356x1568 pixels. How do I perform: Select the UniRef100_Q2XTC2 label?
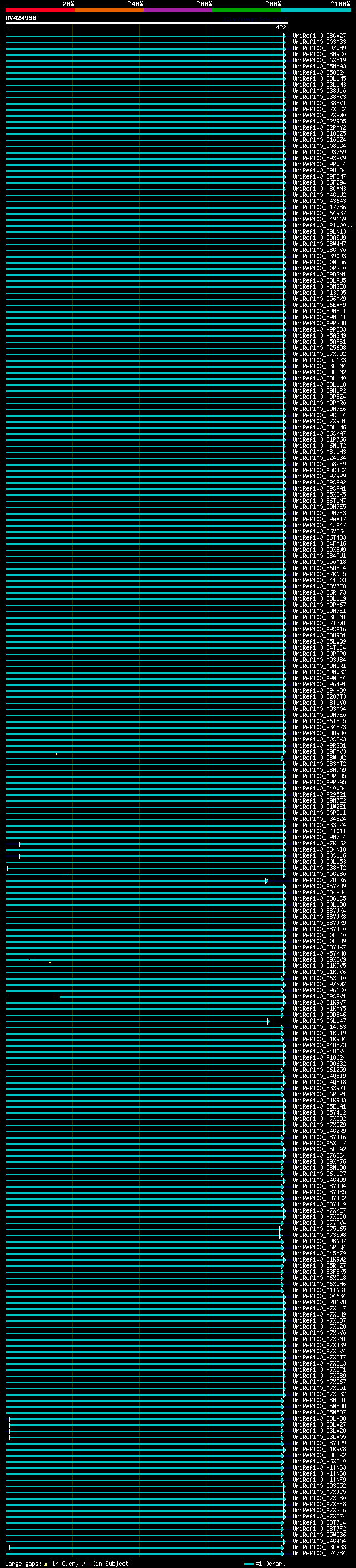click(x=319, y=110)
